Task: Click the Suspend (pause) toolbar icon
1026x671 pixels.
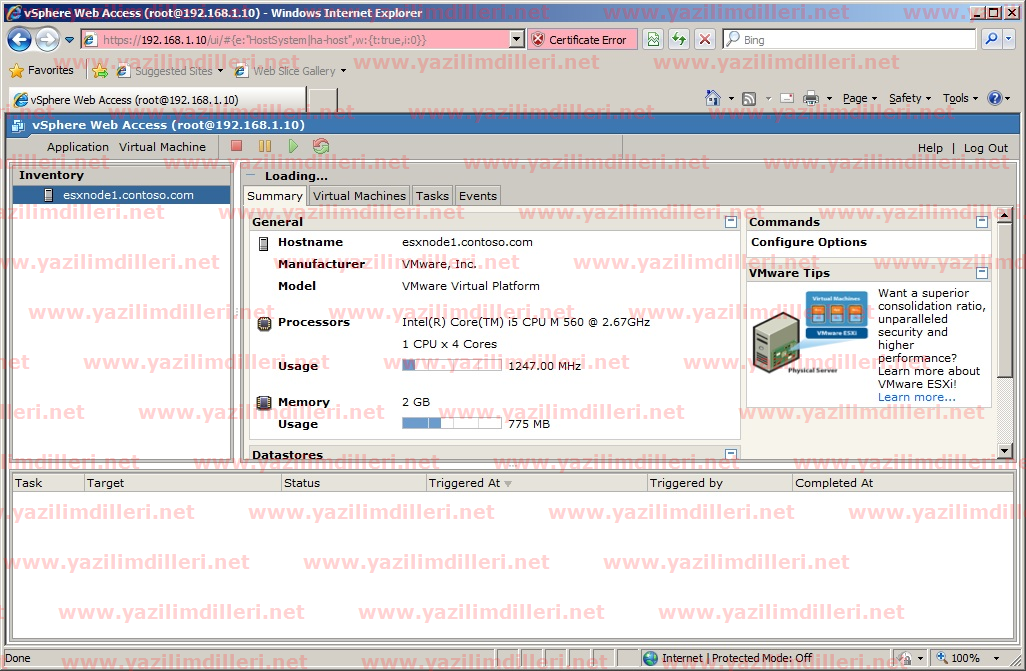Action: (x=265, y=146)
